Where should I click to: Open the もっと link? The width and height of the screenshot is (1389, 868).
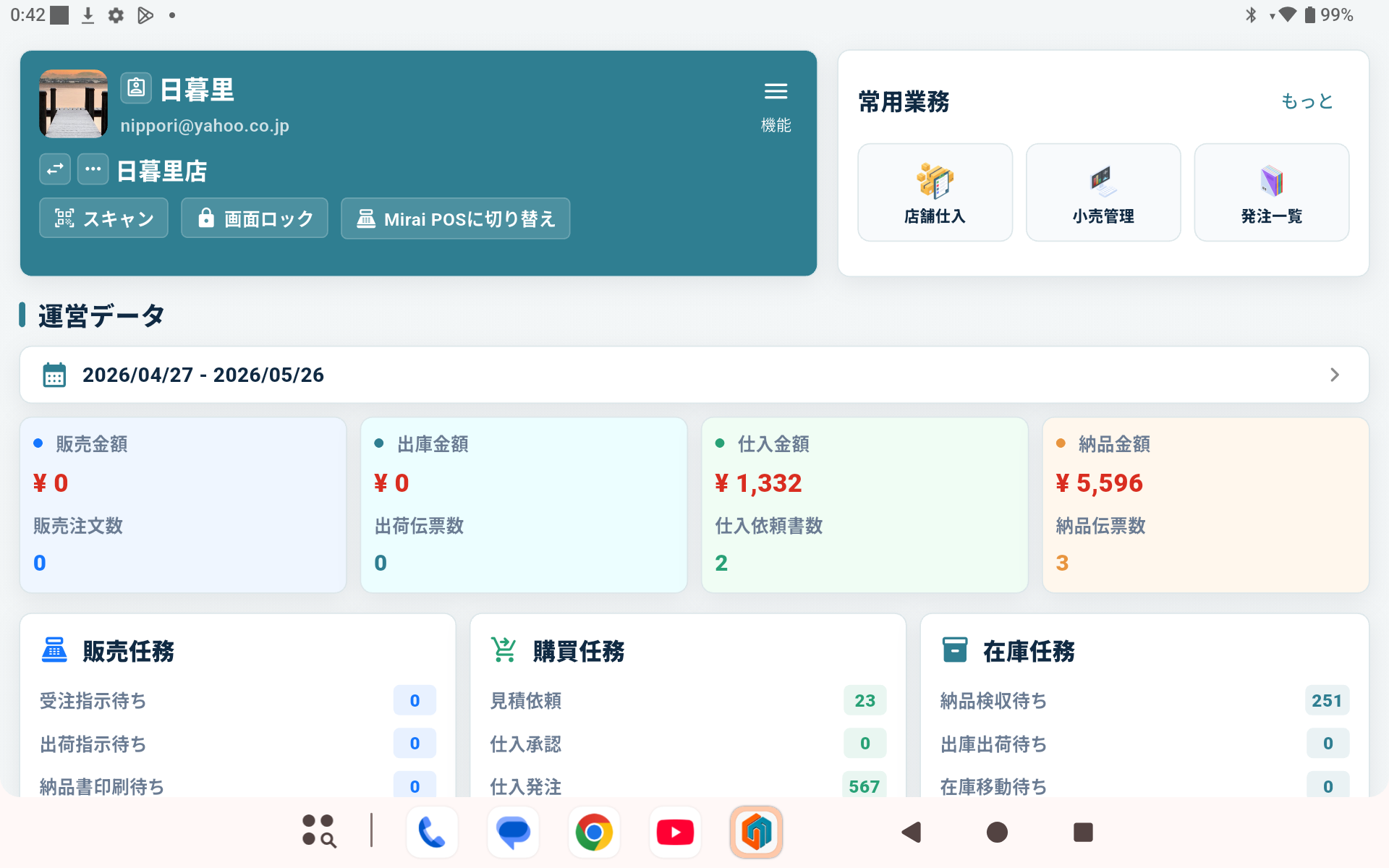click(x=1307, y=101)
